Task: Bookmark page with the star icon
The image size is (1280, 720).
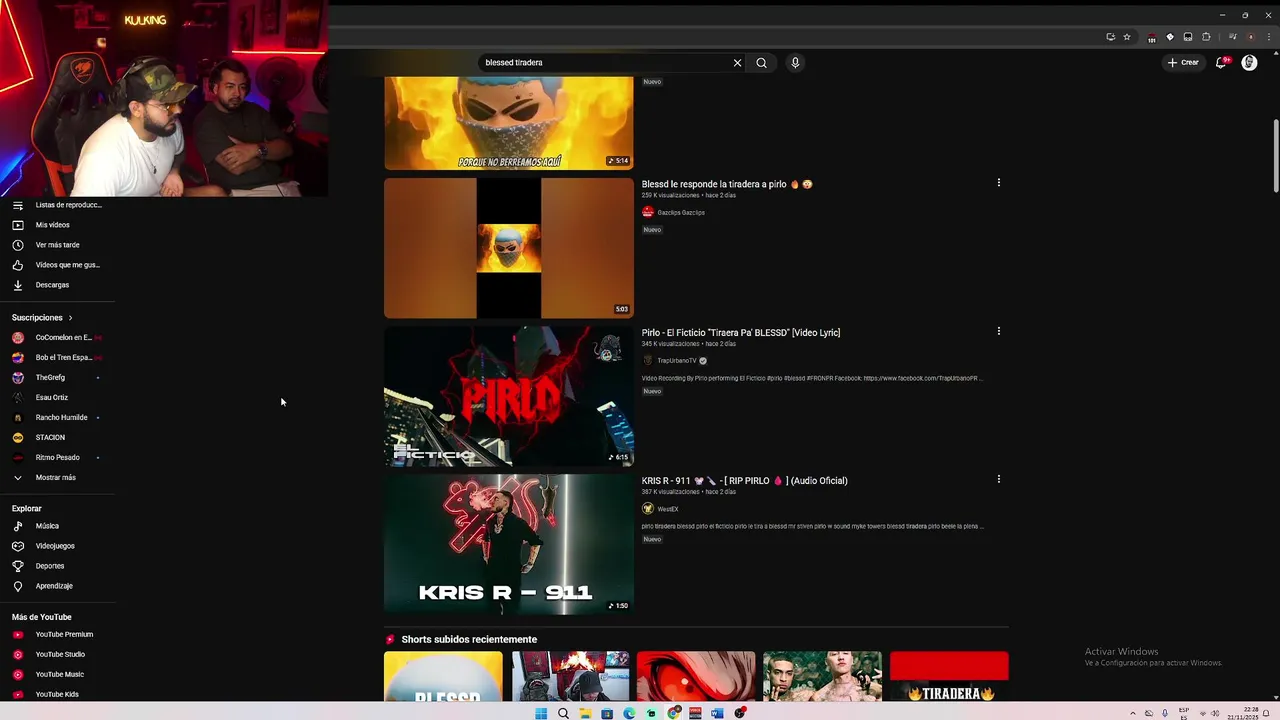Action: click(x=1127, y=37)
